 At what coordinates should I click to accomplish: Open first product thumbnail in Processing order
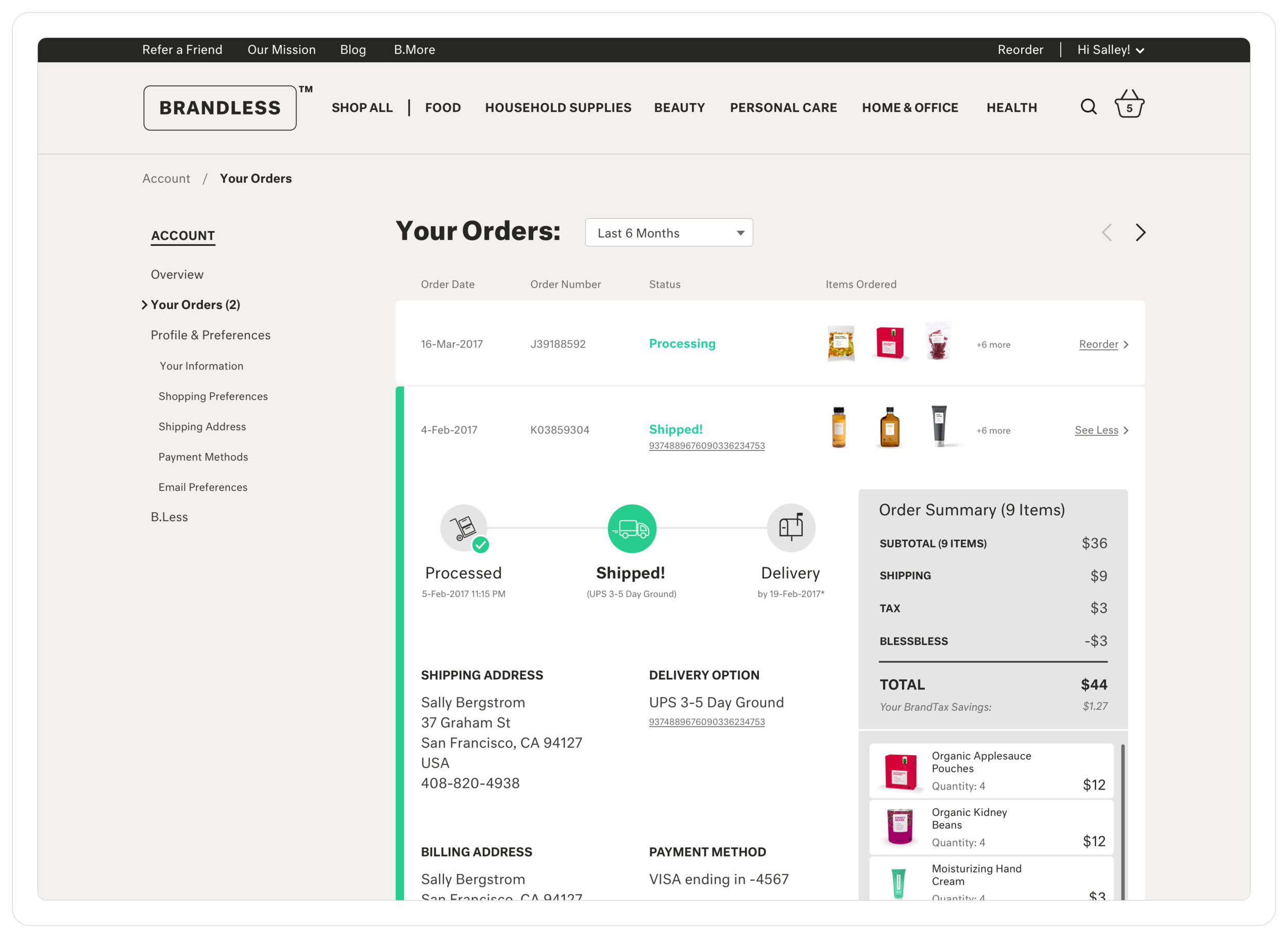(841, 344)
